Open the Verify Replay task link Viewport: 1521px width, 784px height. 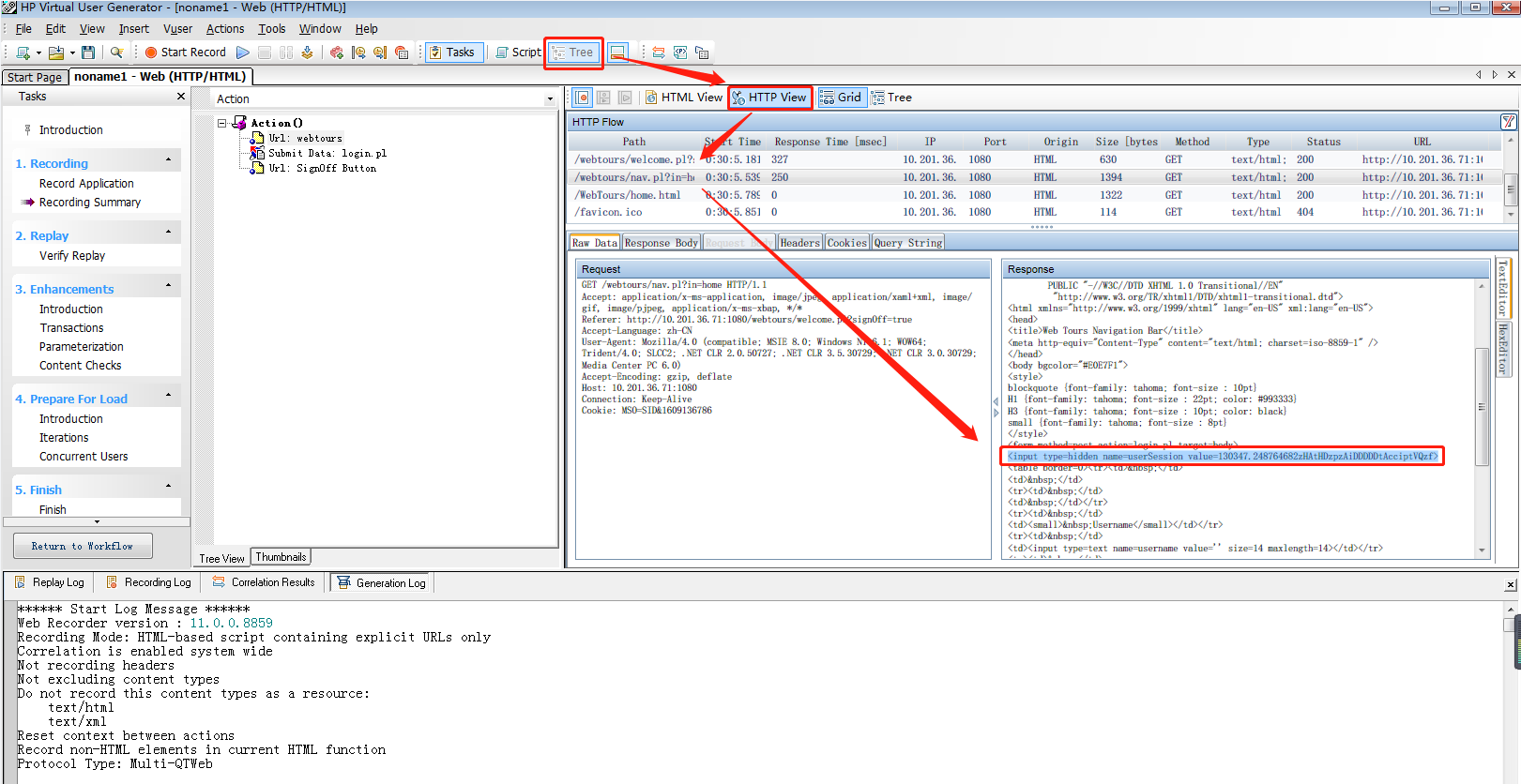click(72, 256)
